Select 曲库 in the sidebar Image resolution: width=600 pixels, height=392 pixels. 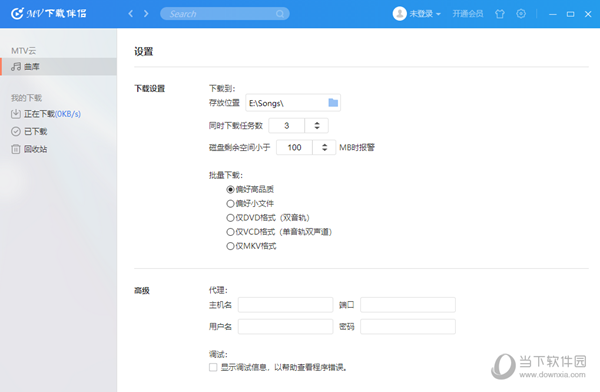(x=59, y=67)
